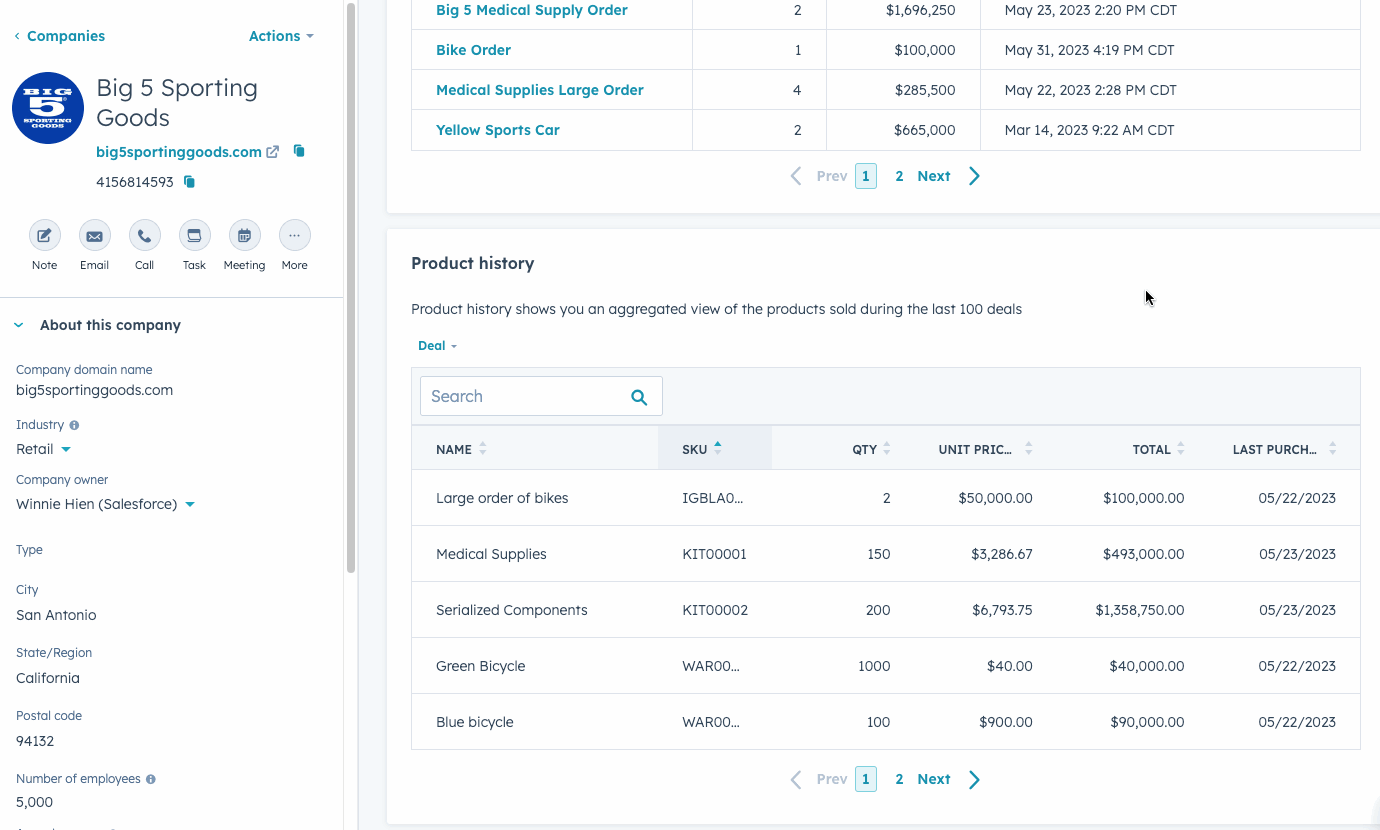Click the $1,358,750.00 total cell
This screenshot has height=830, width=1380.
pyautogui.click(x=1140, y=610)
